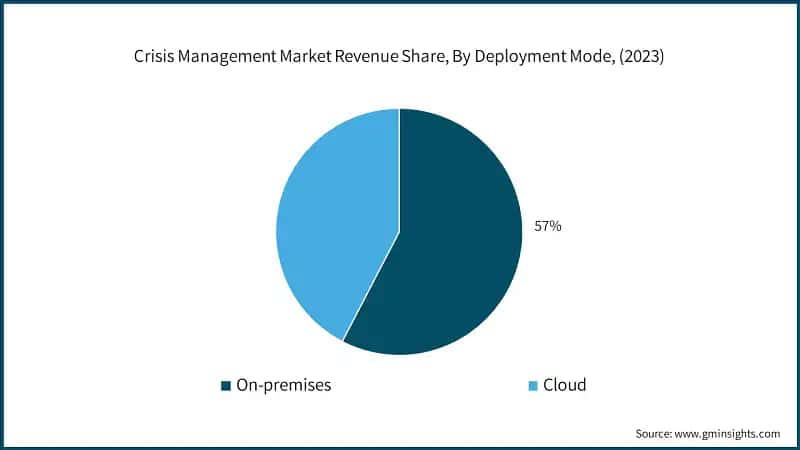The image size is (800, 450).
Task: Click the Cloud legend label
Action: (565, 385)
